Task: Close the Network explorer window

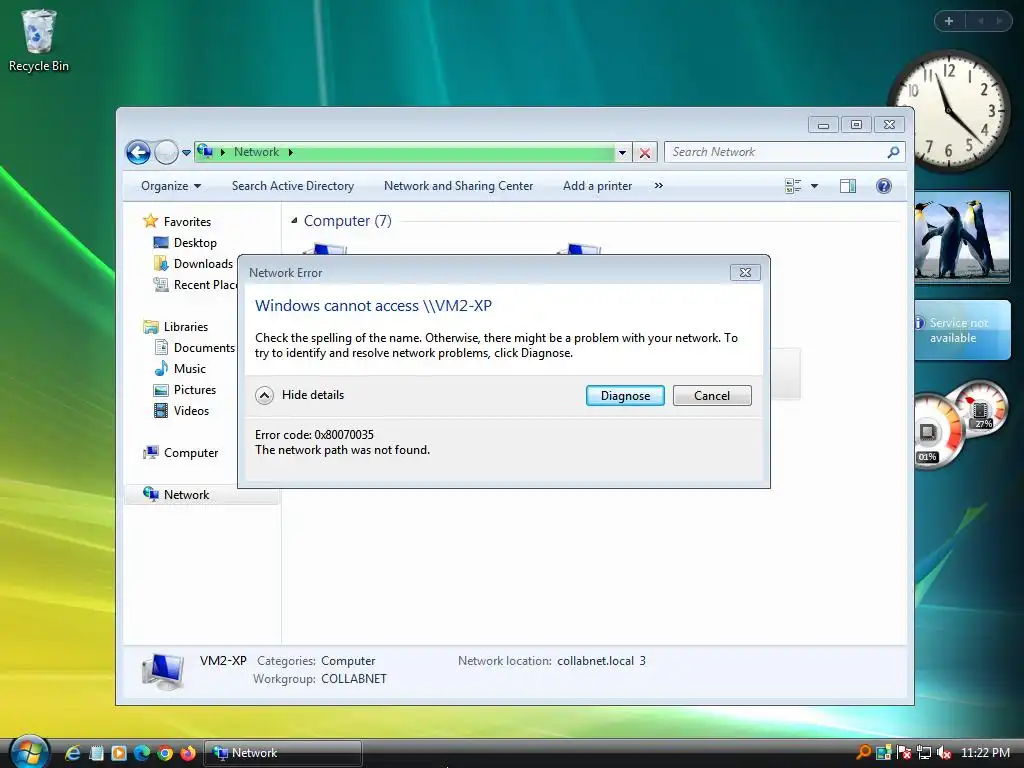Action: coord(889,125)
